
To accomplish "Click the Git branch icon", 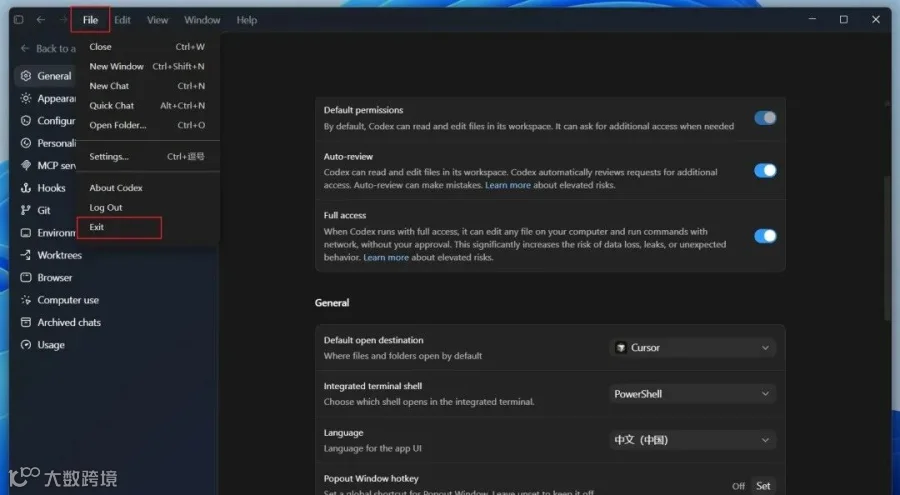I will pyautogui.click(x=26, y=210).
